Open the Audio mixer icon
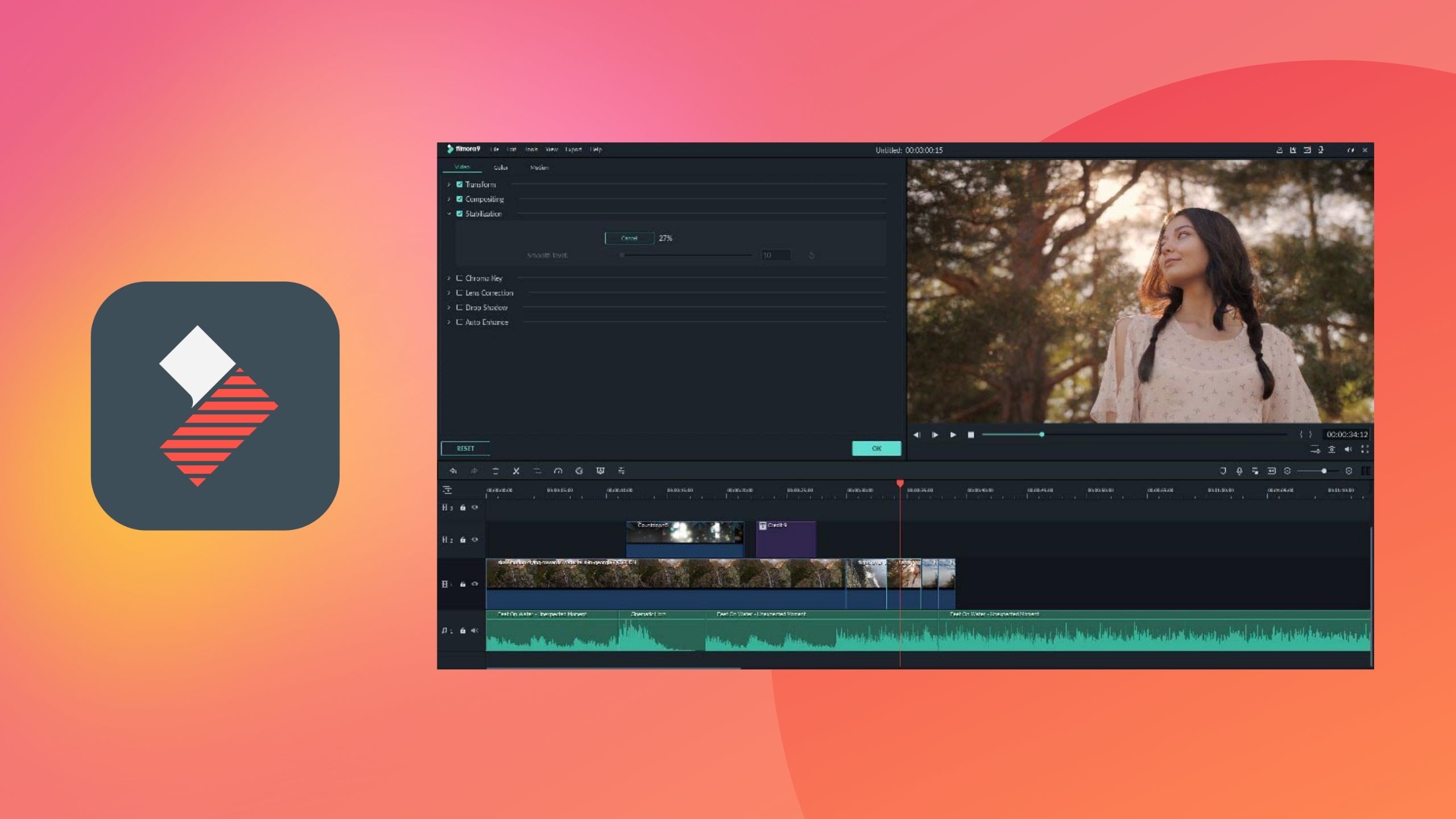The width and height of the screenshot is (1456, 819). [x=1255, y=471]
